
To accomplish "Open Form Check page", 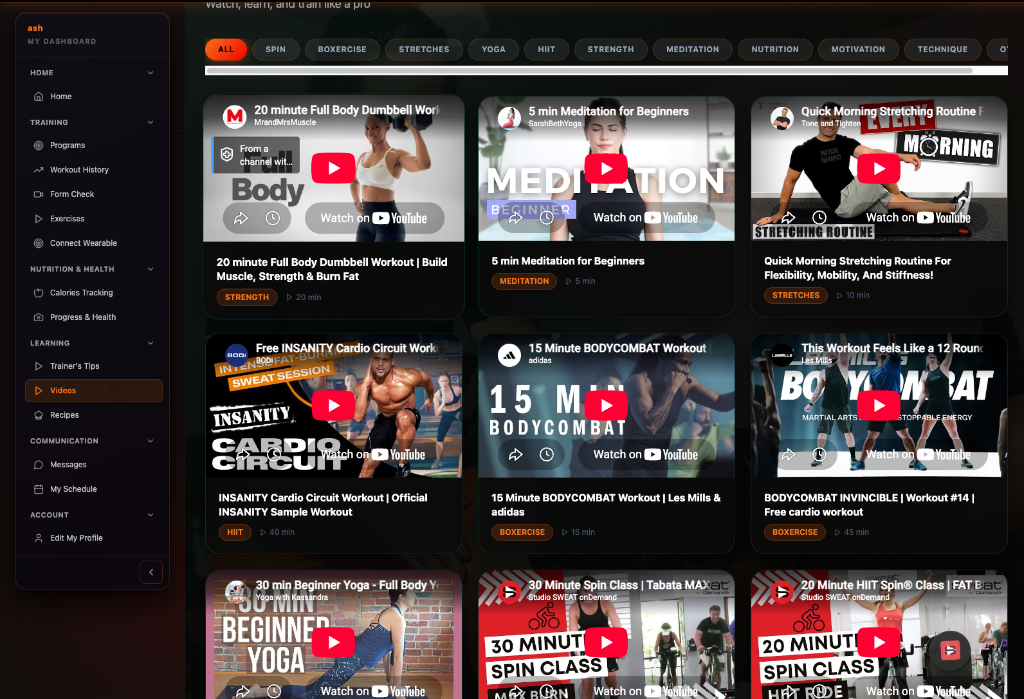I will point(93,194).
